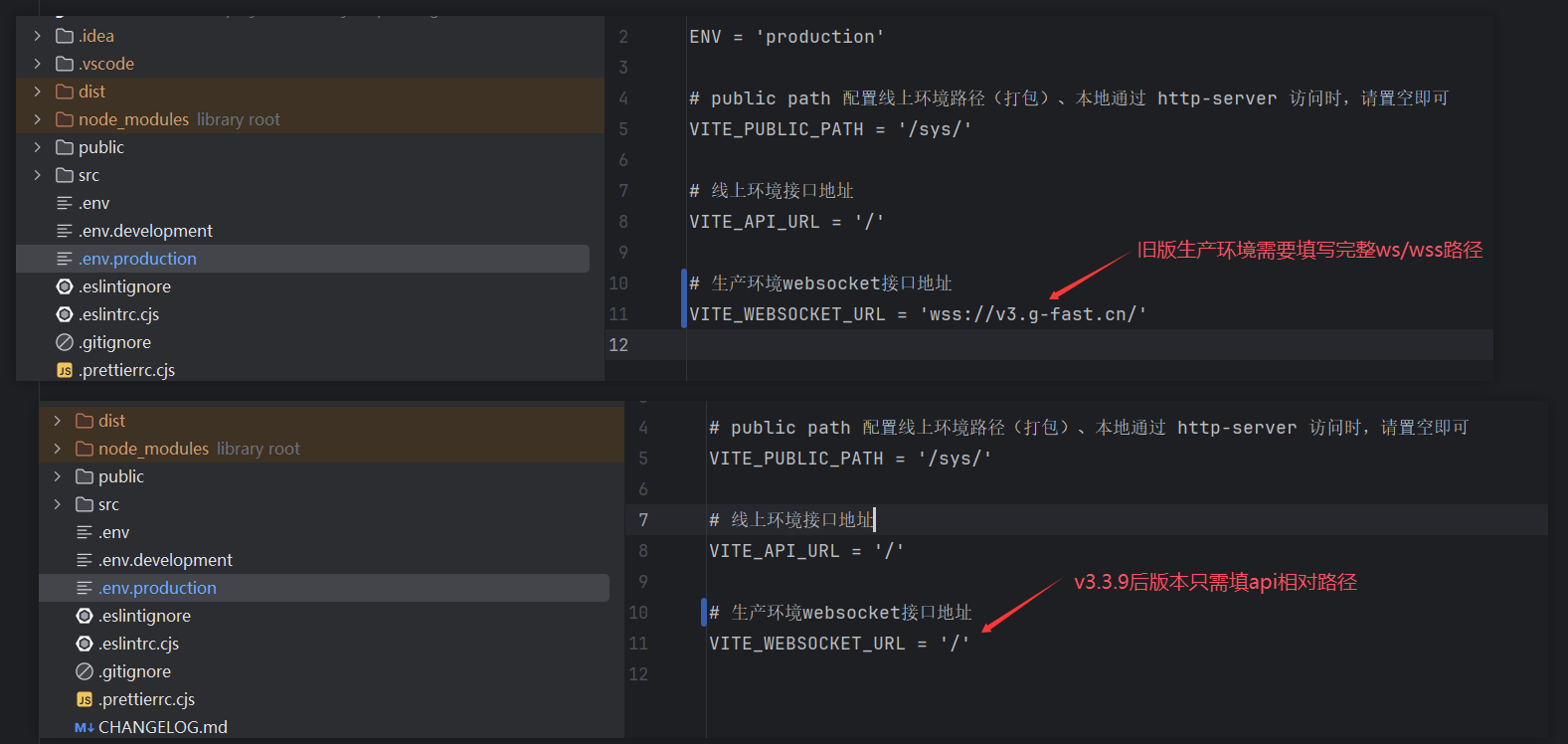Select the highlighted .env.production in lower tree
The height and width of the screenshot is (744, 1568).
[x=157, y=588]
